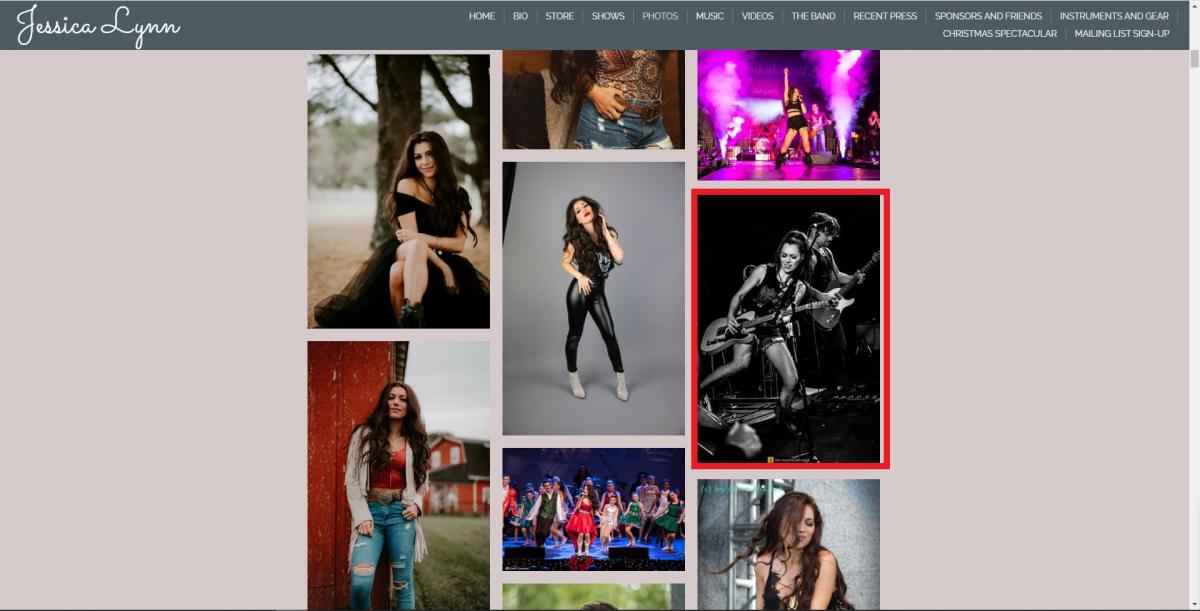This screenshot has width=1200, height=611.
Task: Open THE BAND page
Action: 813,16
